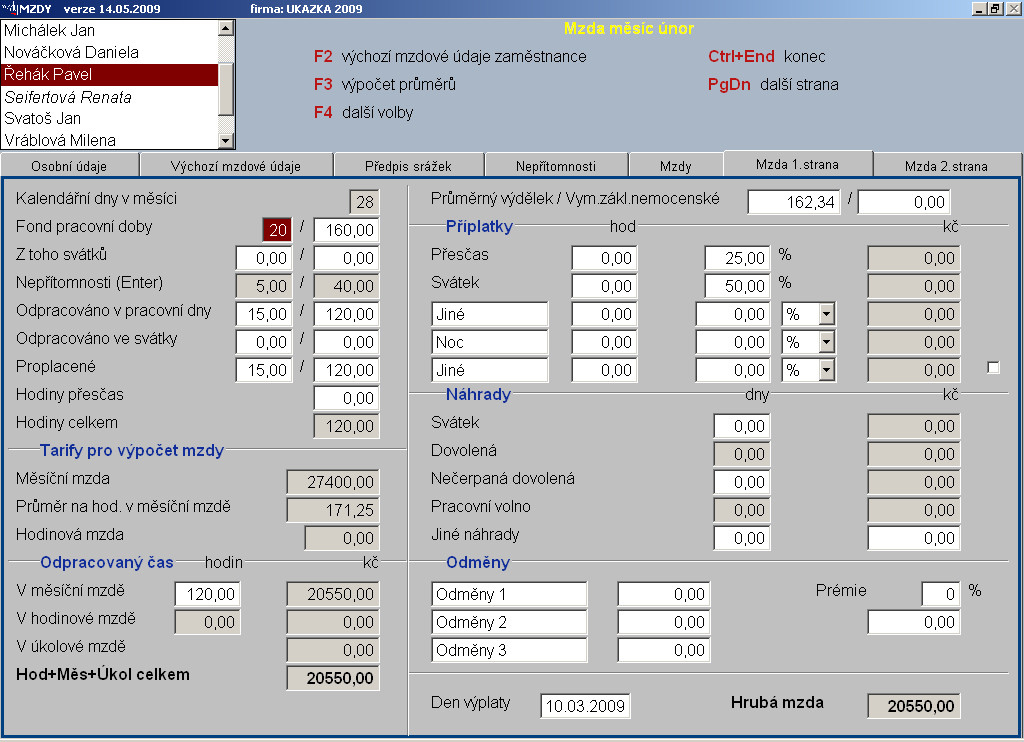
Task: Switch to the Osobní údaje tab
Action: [x=69, y=166]
